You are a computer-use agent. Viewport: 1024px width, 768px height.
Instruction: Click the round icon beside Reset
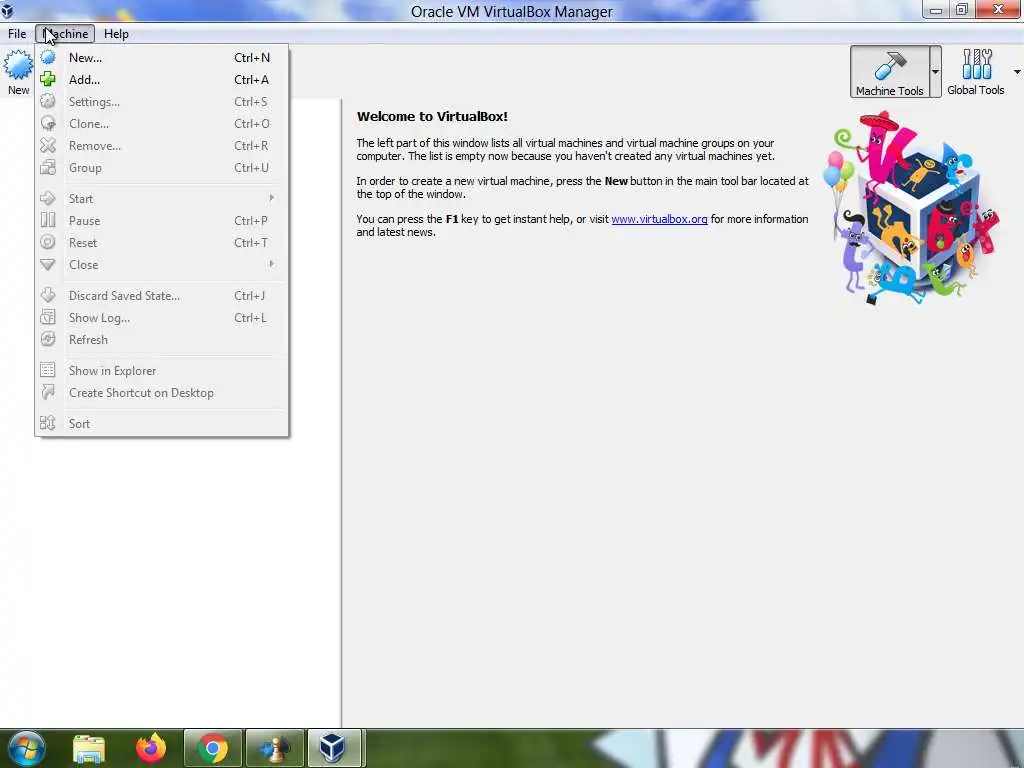click(48, 242)
